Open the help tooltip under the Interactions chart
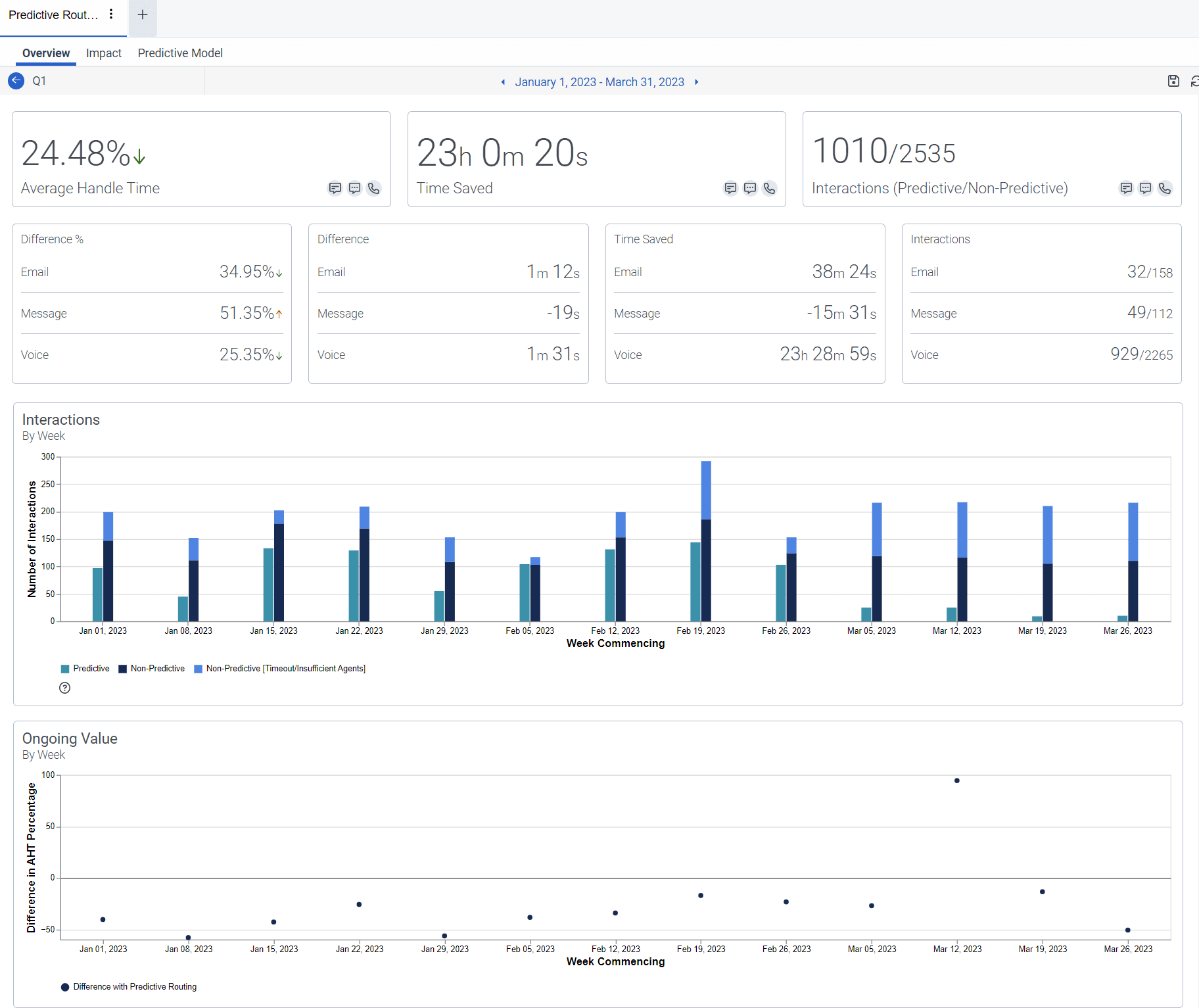The image size is (1199, 1008). tap(64, 688)
